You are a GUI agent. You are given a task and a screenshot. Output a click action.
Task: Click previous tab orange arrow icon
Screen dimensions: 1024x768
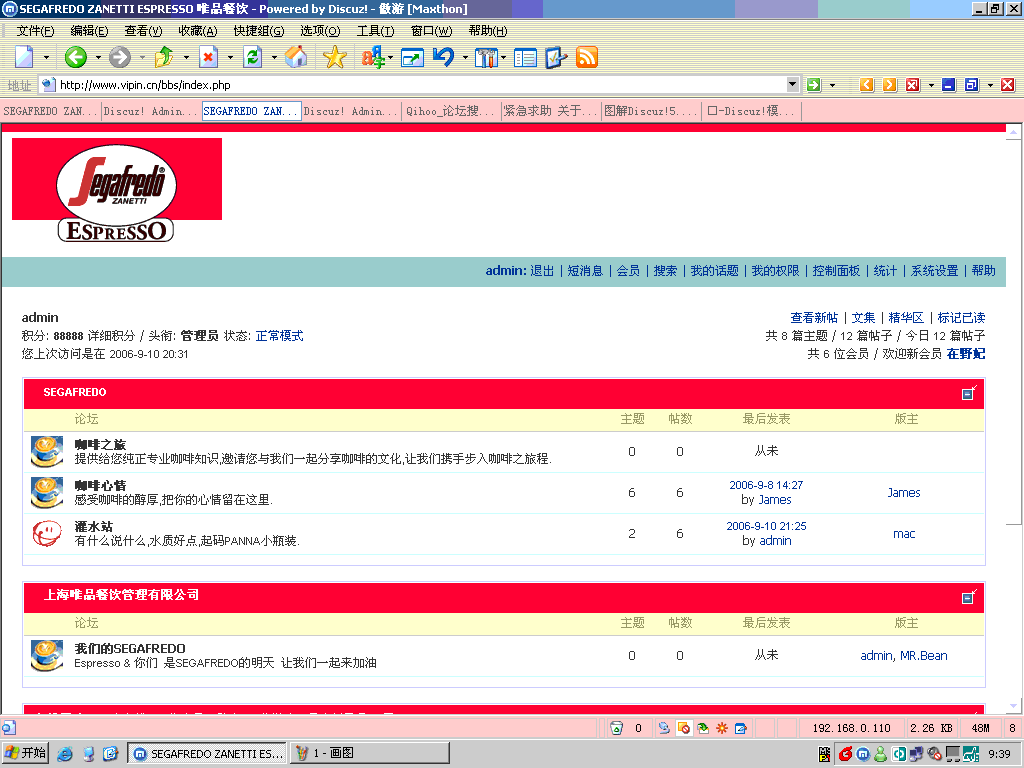[867, 85]
